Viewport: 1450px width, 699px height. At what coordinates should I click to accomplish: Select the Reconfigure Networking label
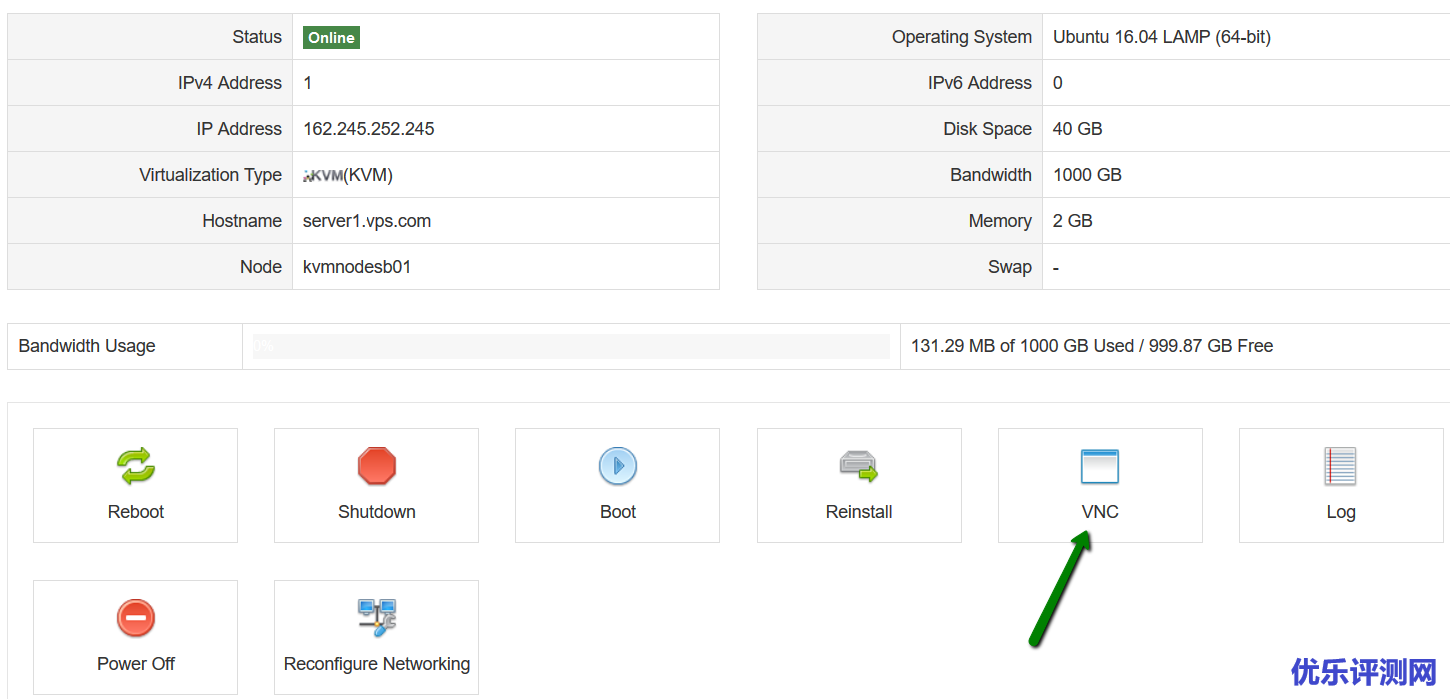(377, 664)
